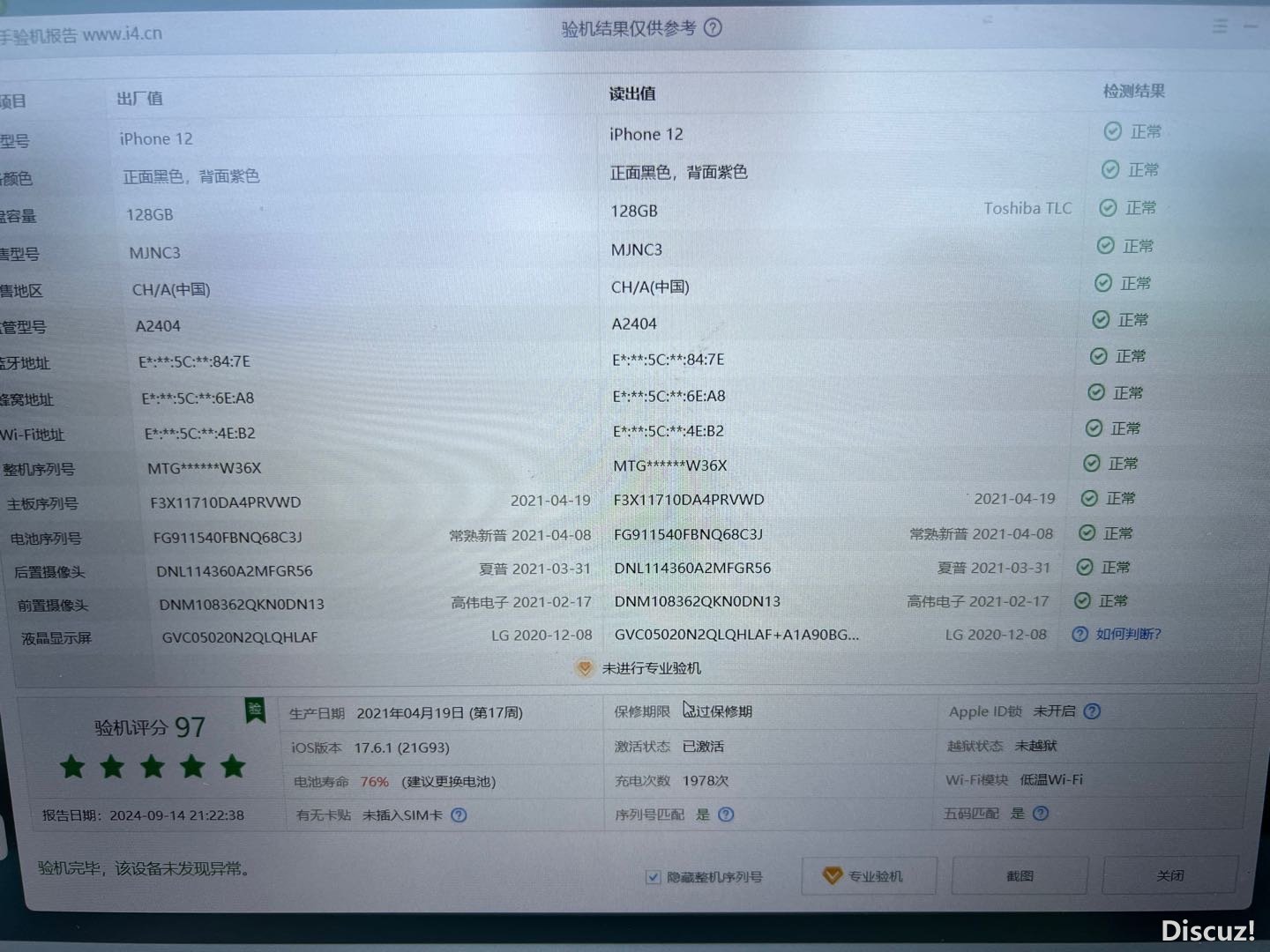Click the 验机完毕,该设备未发现异常 status text
This screenshot has height=952, width=1270.
[146, 868]
